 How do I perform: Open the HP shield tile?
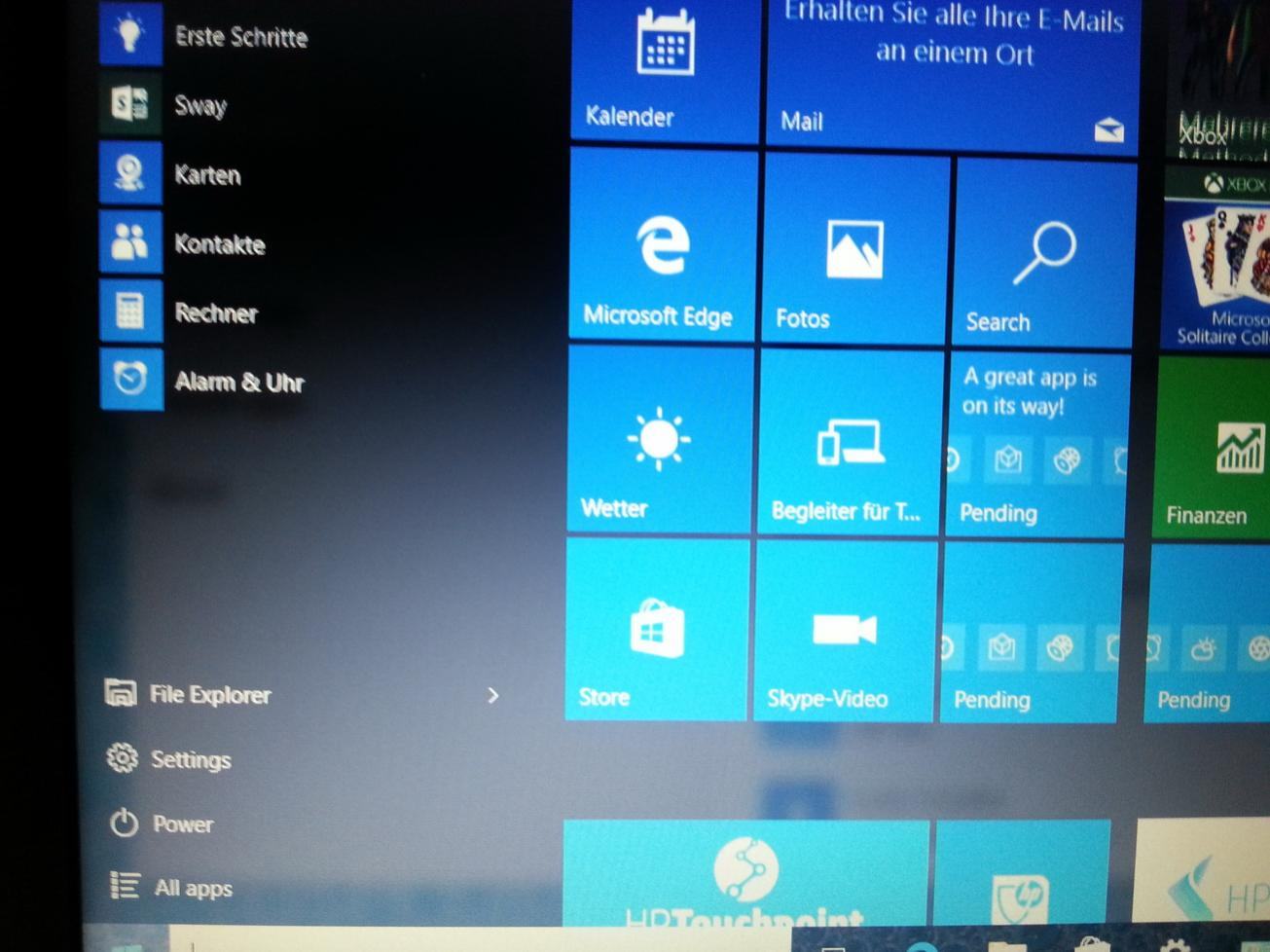pyautogui.click(x=1022, y=873)
